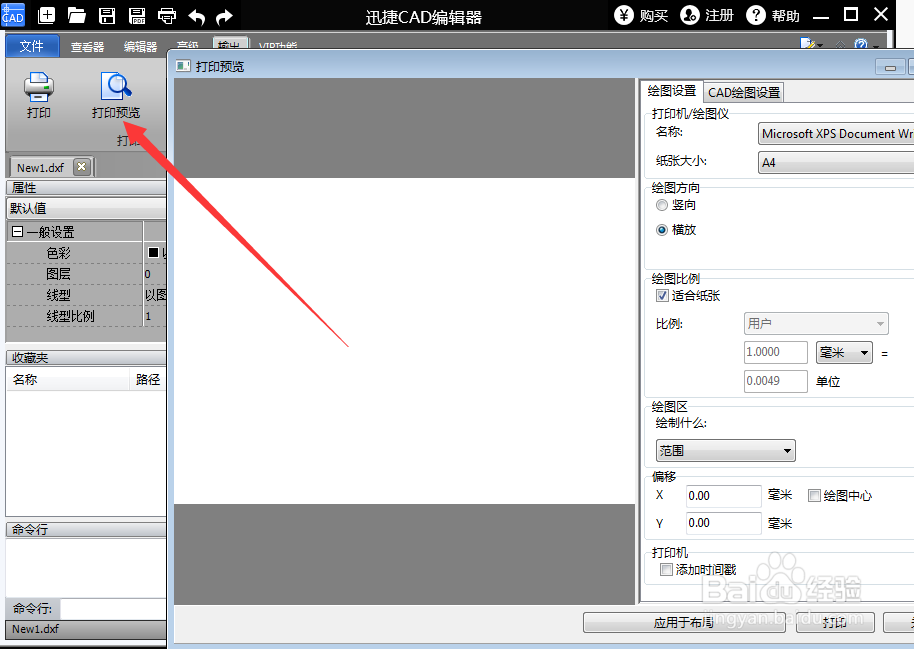Save the drawing with the floppy disk icon

click(107, 15)
